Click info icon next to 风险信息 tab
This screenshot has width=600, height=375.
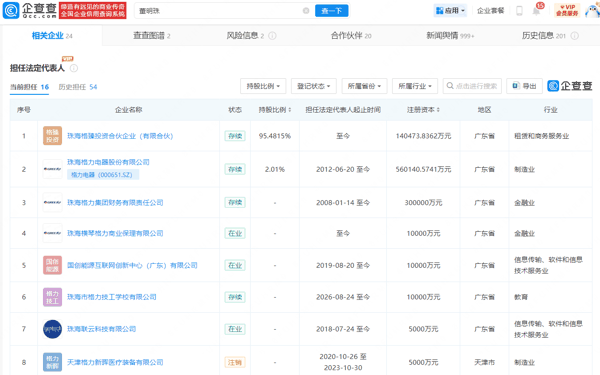272,36
